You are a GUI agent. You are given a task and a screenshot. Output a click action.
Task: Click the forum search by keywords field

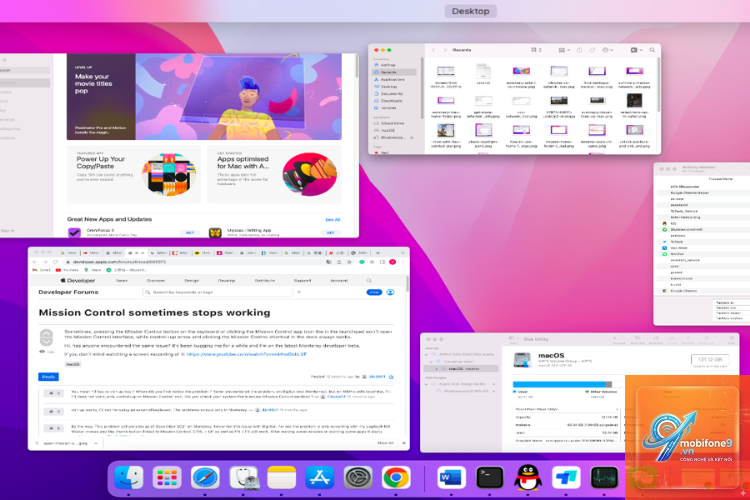point(218,292)
